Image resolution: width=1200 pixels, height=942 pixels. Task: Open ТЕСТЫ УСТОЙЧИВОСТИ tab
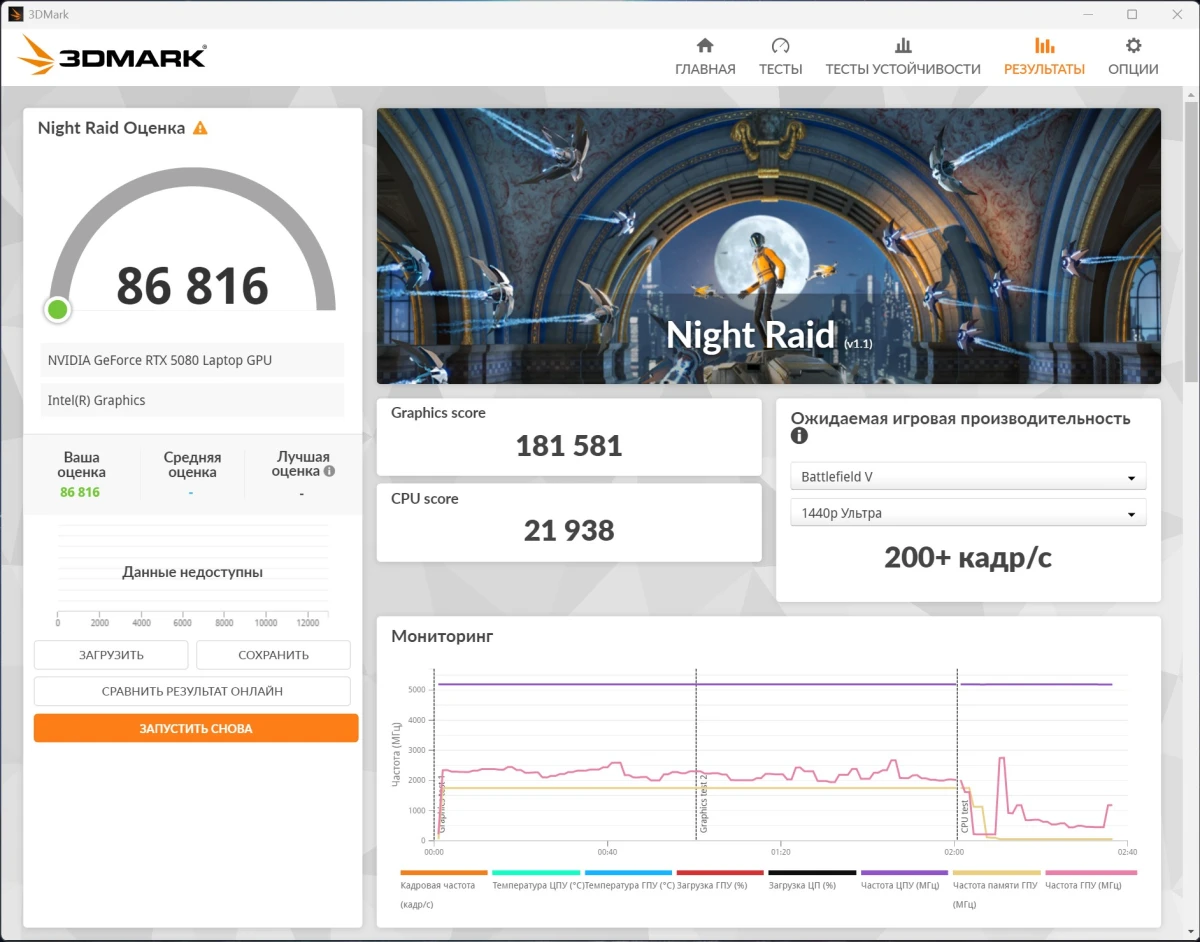903,57
